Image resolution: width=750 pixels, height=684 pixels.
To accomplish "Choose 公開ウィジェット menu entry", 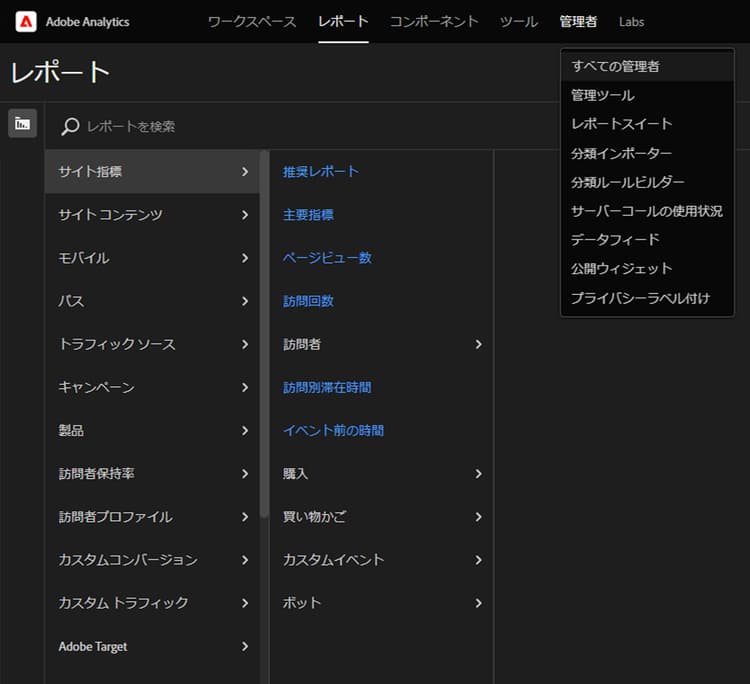I will 647,269.
